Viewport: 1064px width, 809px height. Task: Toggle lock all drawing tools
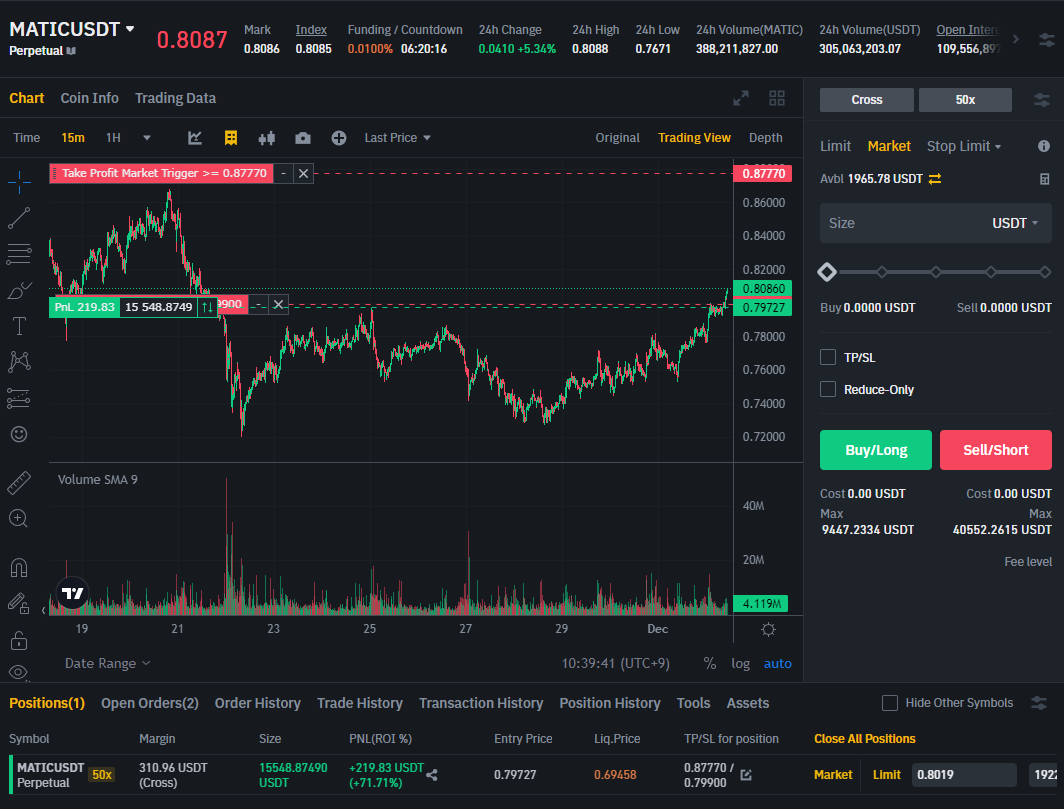pyautogui.click(x=19, y=639)
